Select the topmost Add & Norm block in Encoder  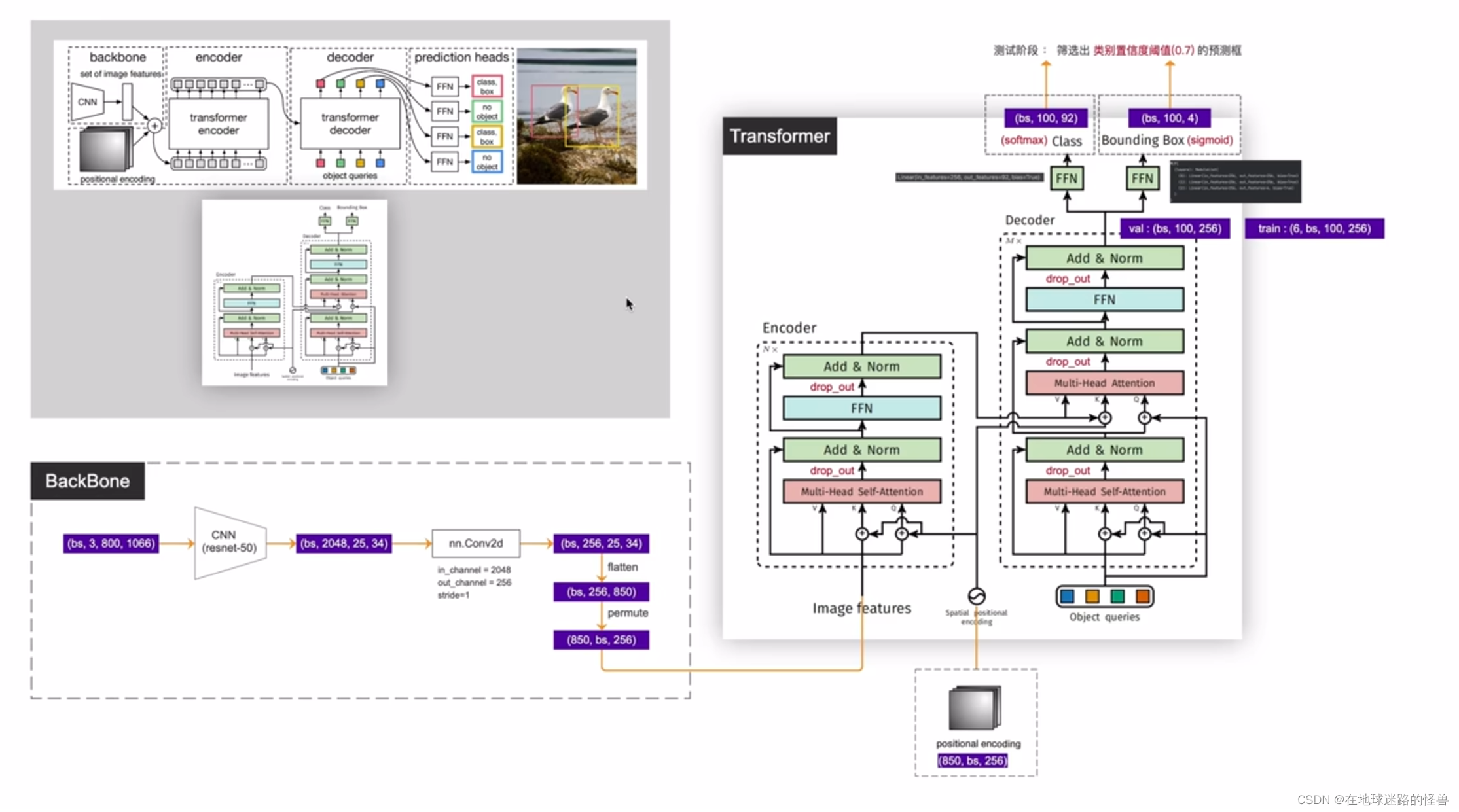point(861,366)
